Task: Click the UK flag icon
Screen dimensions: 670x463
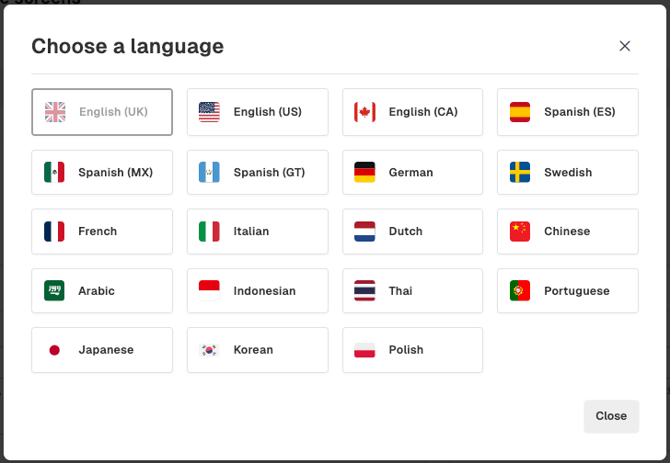Action: pyautogui.click(x=55, y=112)
